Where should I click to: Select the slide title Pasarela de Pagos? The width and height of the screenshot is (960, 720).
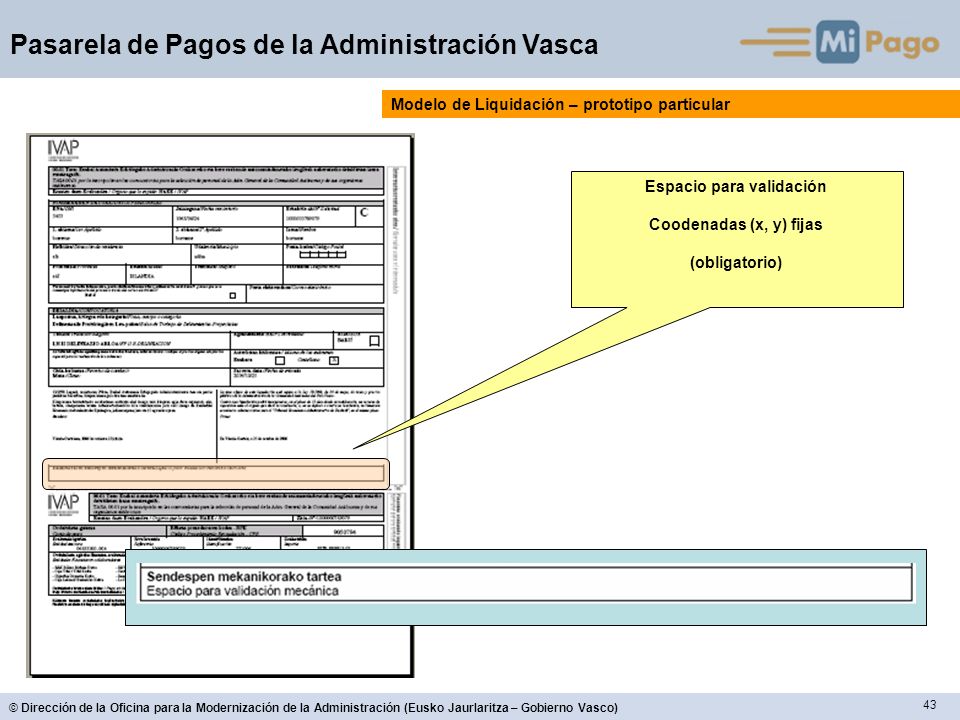pyautogui.click(x=304, y=45)
